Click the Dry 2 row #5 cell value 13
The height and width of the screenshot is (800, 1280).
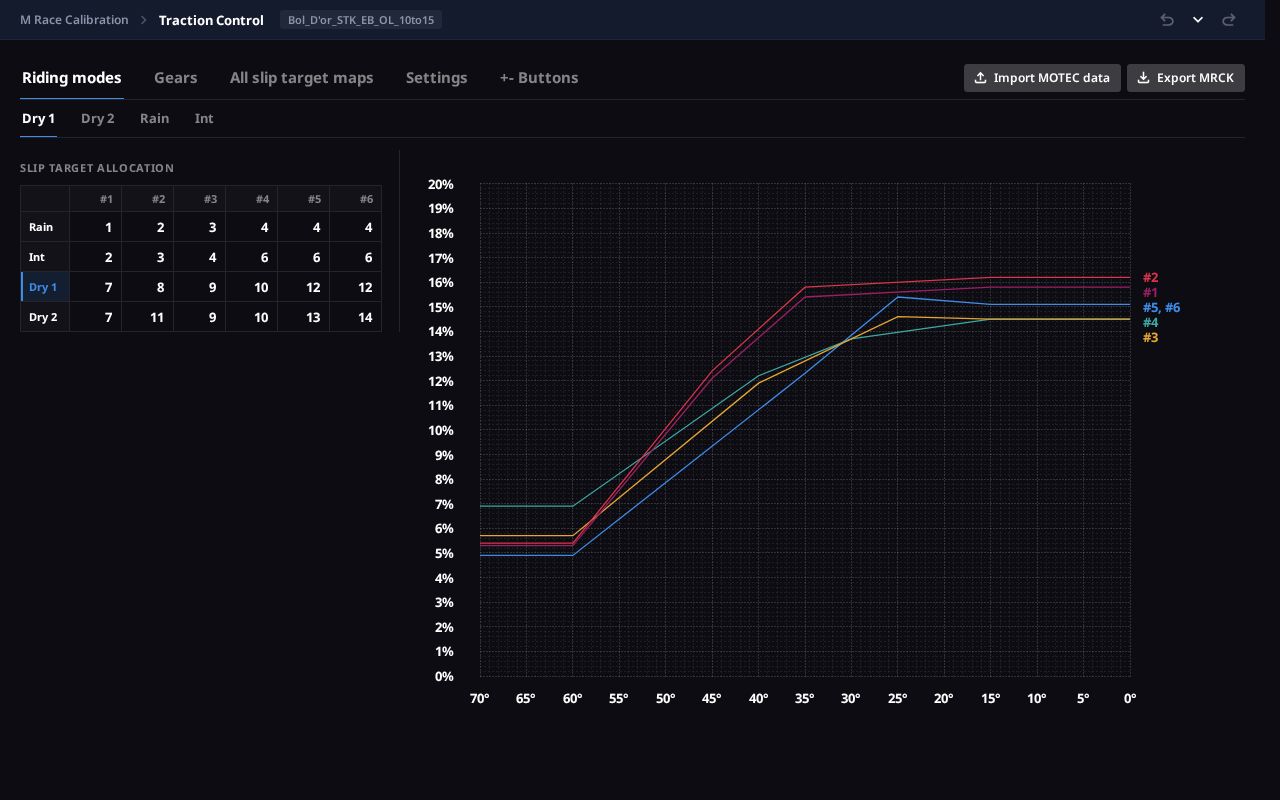(x=304, y=317)
